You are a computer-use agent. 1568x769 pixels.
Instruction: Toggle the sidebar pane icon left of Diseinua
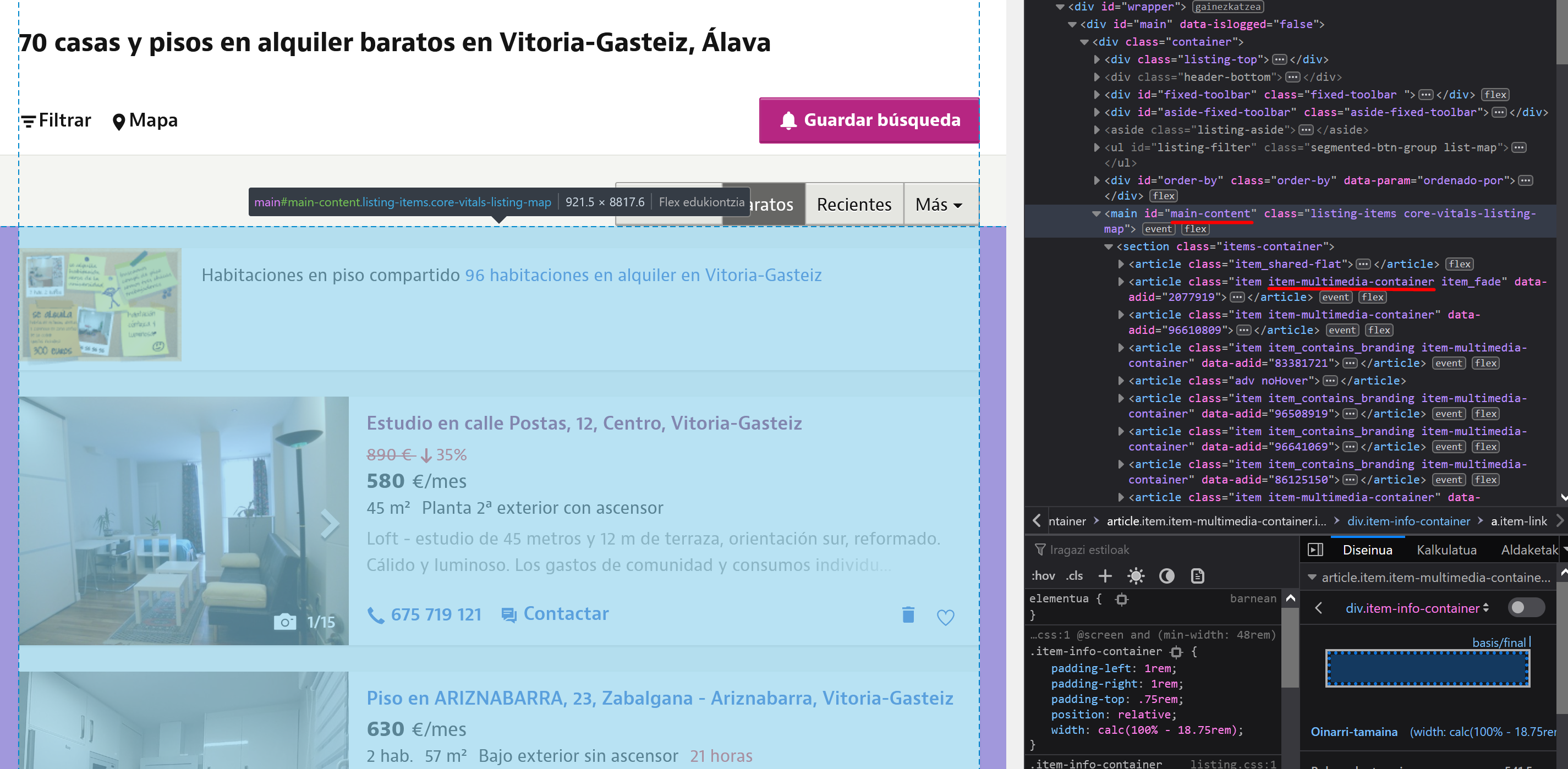(1315, 550)
